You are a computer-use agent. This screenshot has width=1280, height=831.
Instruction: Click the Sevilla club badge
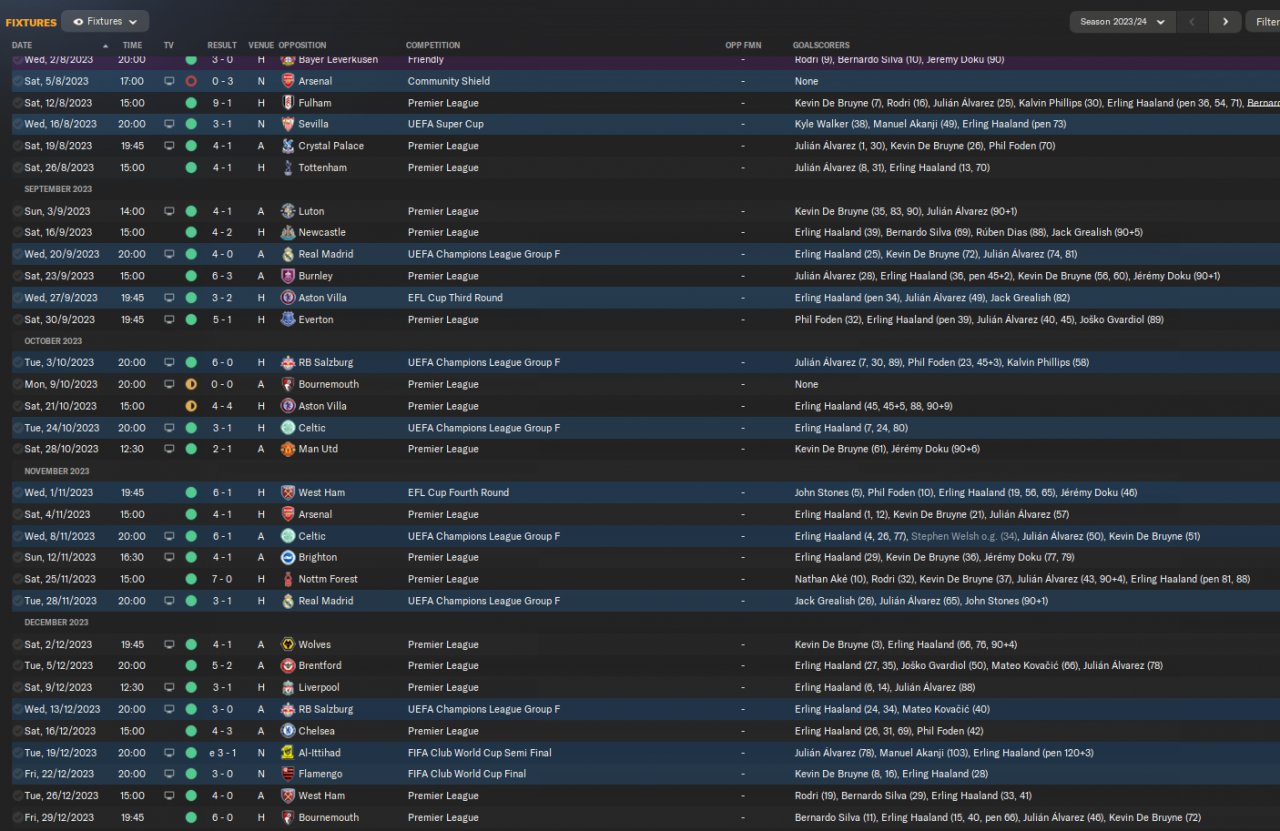(288, 124)
